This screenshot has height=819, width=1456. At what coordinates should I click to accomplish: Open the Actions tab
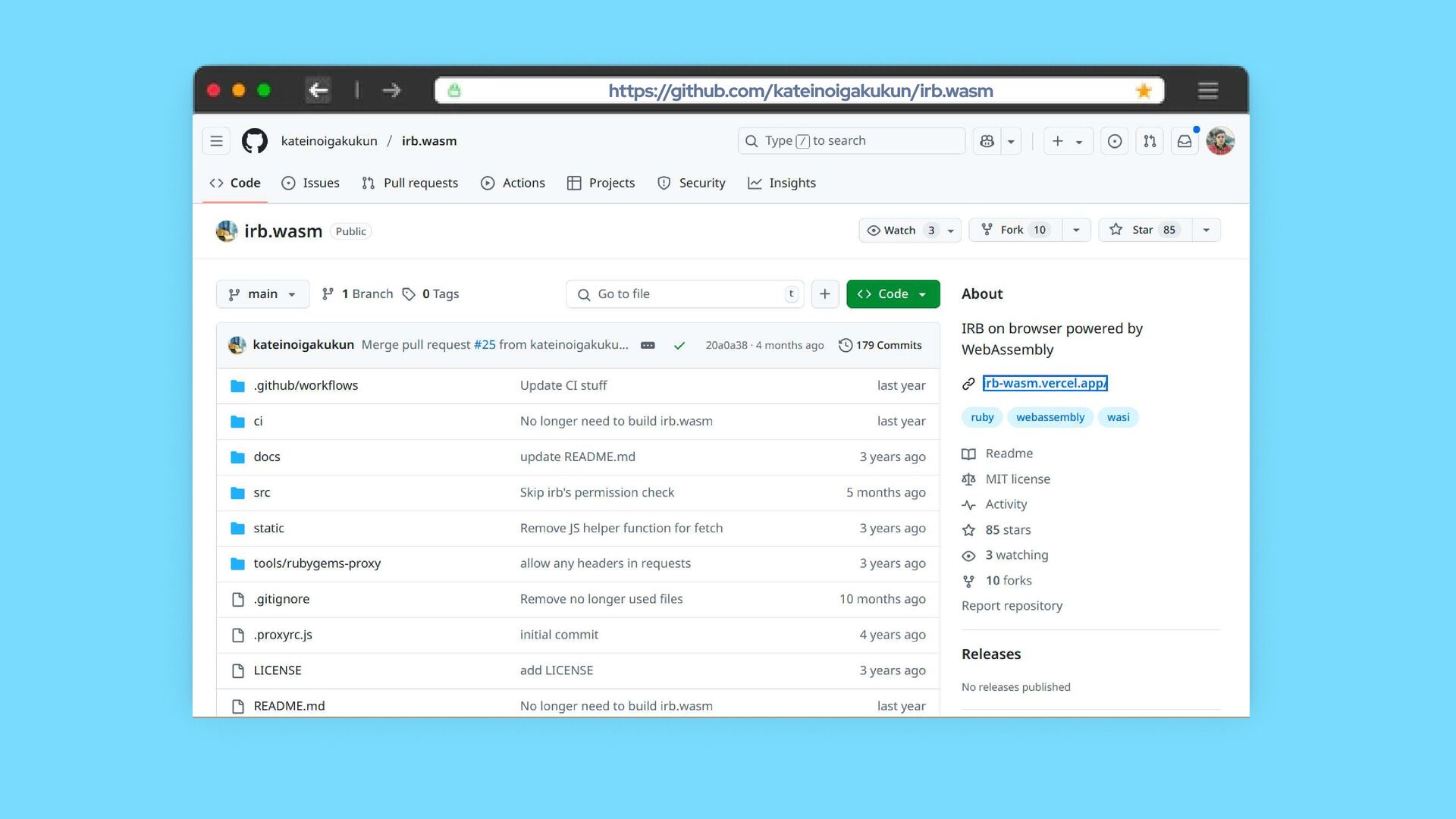tap(513, 184)
